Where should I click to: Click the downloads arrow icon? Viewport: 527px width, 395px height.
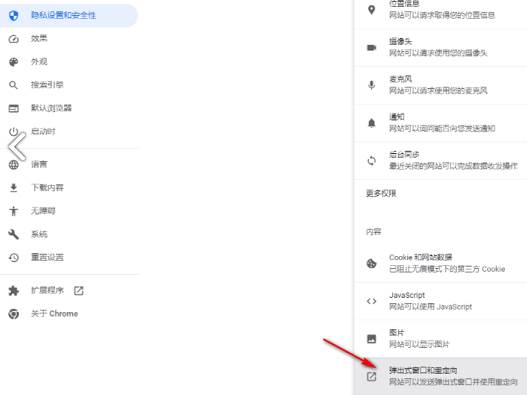13,188
